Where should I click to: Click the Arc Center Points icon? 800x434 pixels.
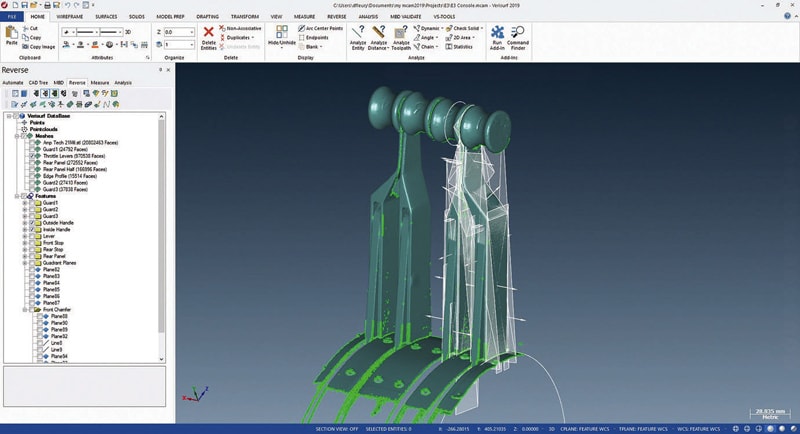point(302,29)
